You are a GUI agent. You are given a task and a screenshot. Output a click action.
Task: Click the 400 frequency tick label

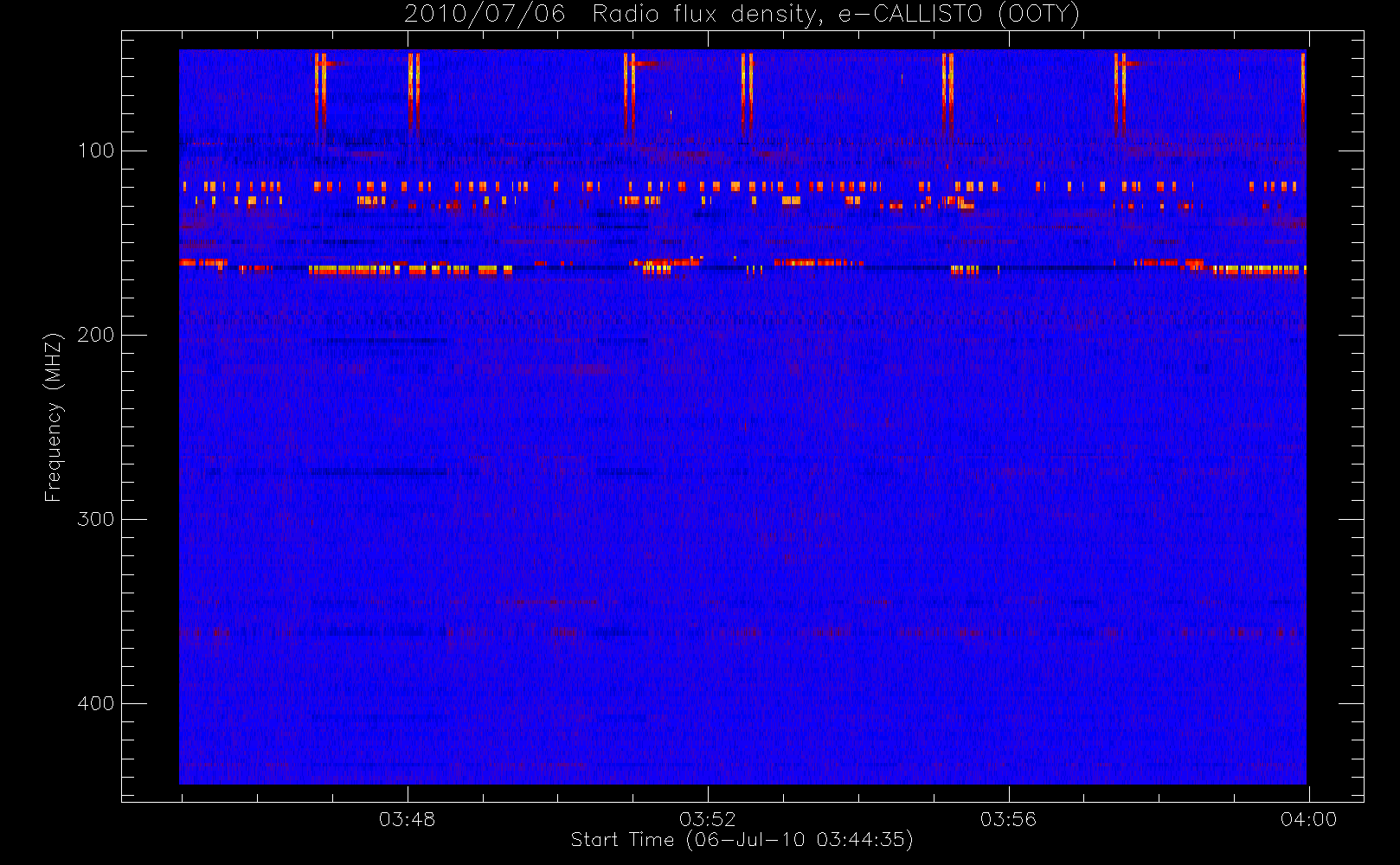coord(96,703)
